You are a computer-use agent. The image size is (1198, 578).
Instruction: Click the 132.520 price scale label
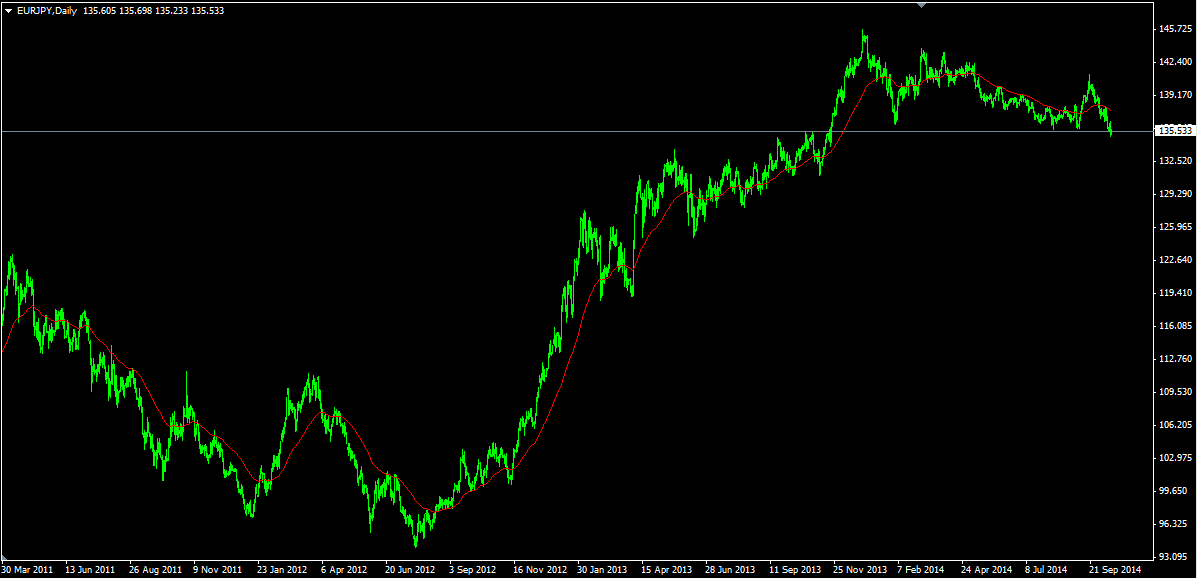1177,161
